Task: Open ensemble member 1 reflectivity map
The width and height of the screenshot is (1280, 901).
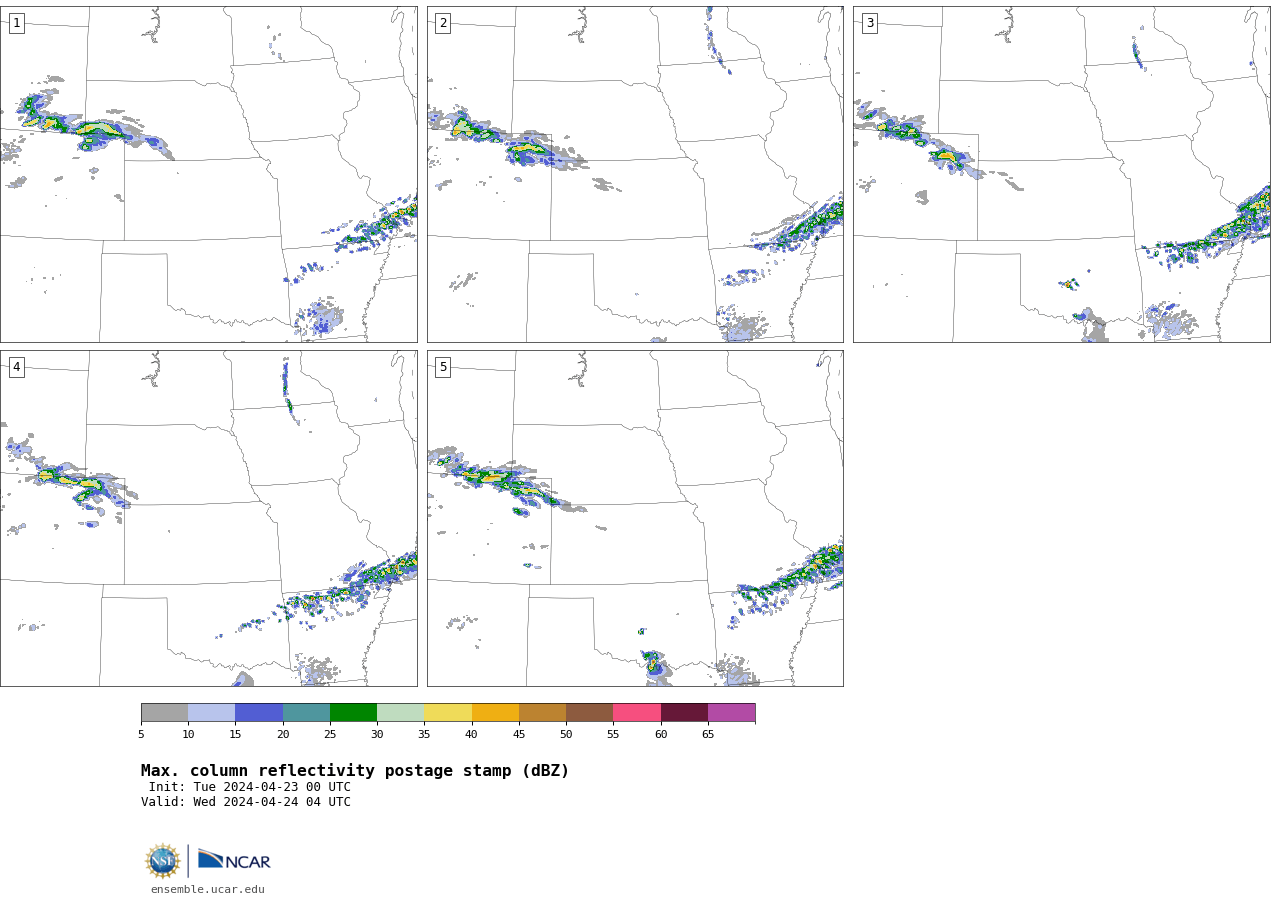Action: click(x=208, y=174)
